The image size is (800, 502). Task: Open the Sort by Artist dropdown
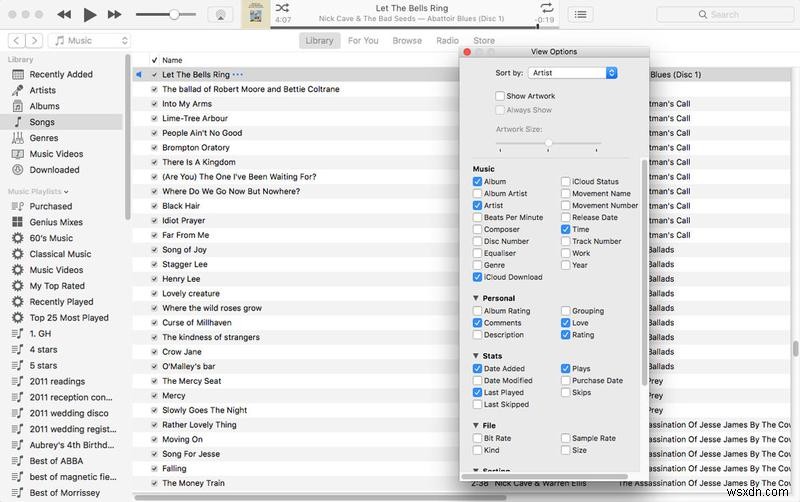(x=572, y=73)
